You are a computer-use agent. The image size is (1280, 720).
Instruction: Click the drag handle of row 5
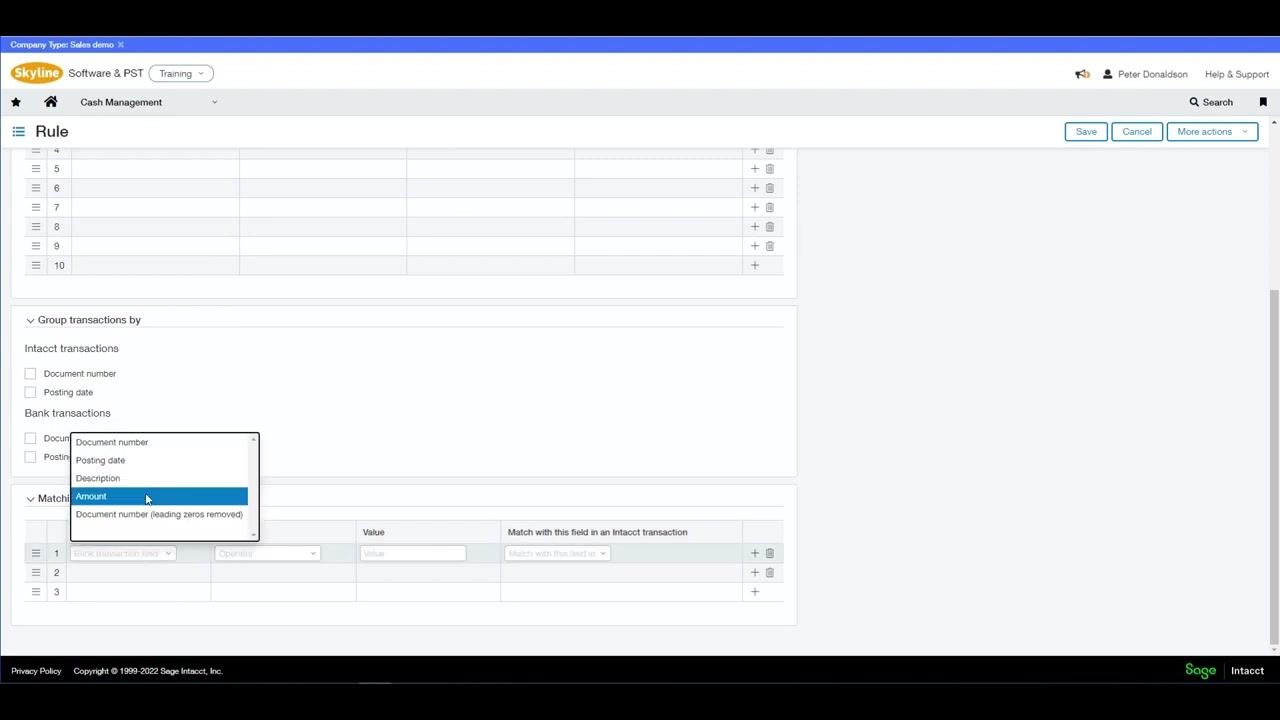point(36,169)
